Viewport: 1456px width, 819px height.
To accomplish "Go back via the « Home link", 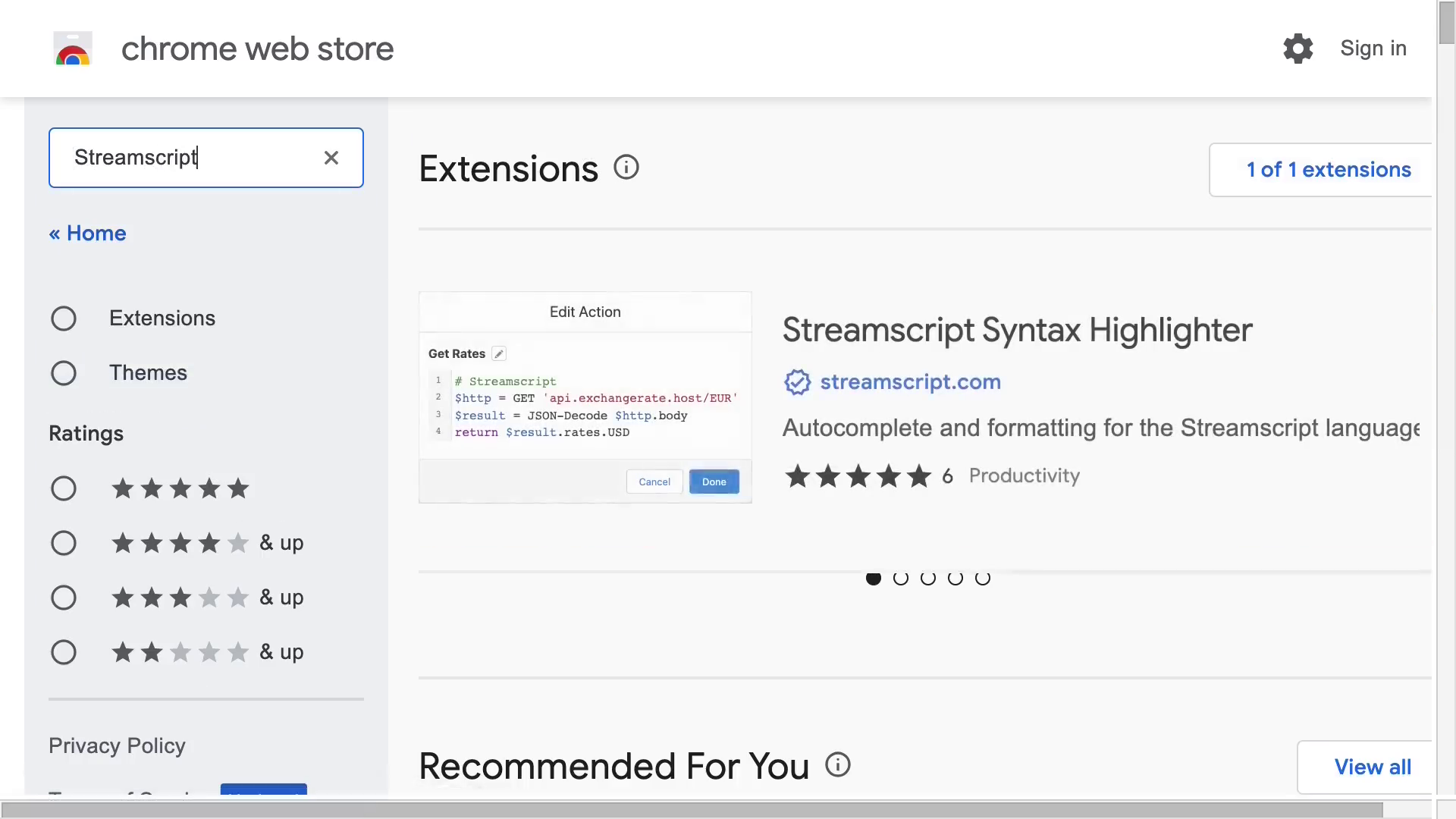I will pos(87,234).
